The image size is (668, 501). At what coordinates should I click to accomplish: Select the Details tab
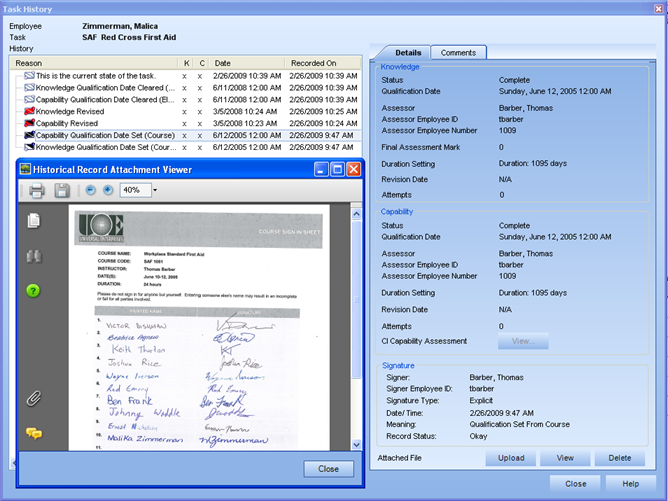click(408, 52)
